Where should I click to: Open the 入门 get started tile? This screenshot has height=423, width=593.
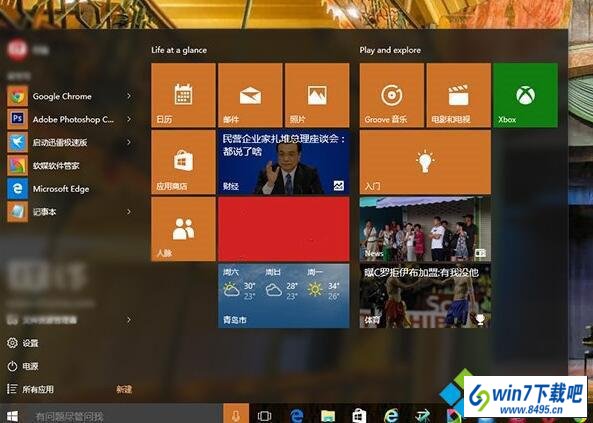click(x=425, y=162)
